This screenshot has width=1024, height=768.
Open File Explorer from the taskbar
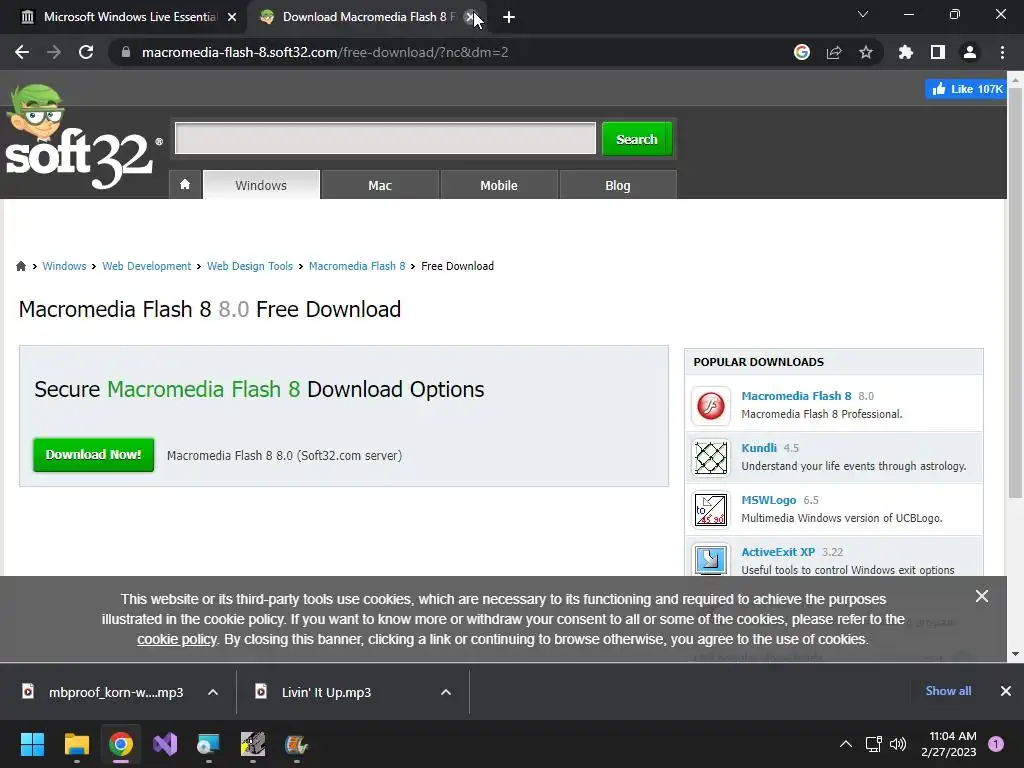(x=76, y=744)
